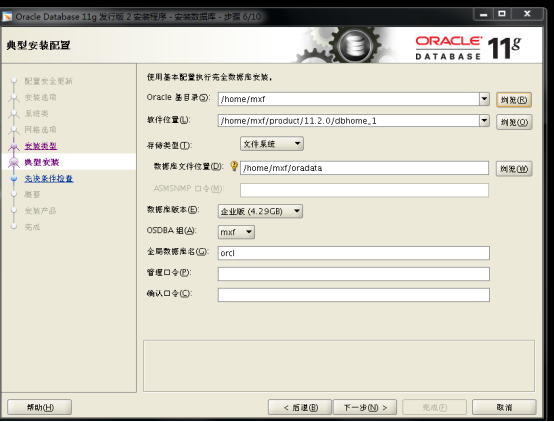The width and height of the screenshot is (554, 422).
Task: Cancel installation with the 取消 button
Action: (x=504, y=407)
